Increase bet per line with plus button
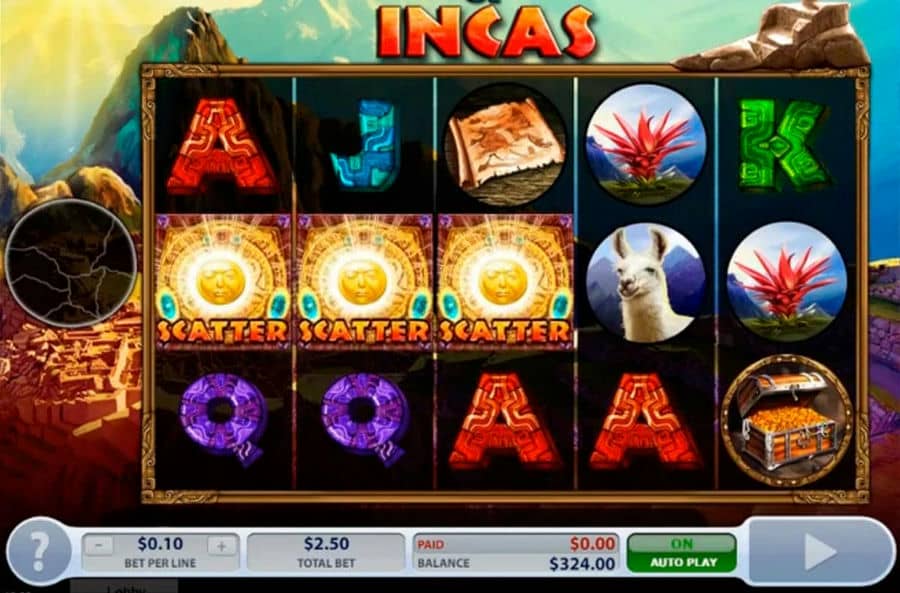The image size is (900, 593). (x=221, y=546)
